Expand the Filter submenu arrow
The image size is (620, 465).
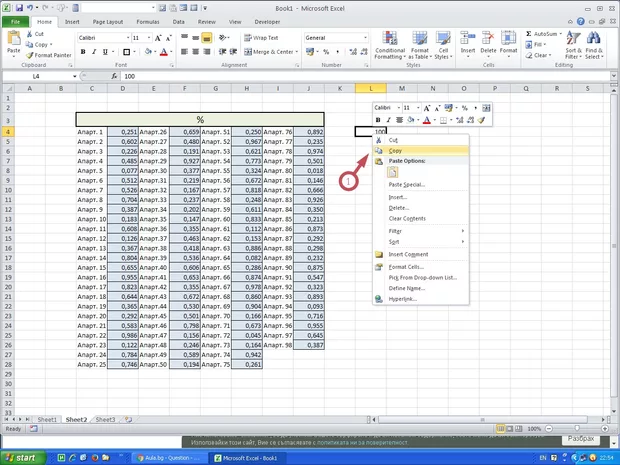463,231
